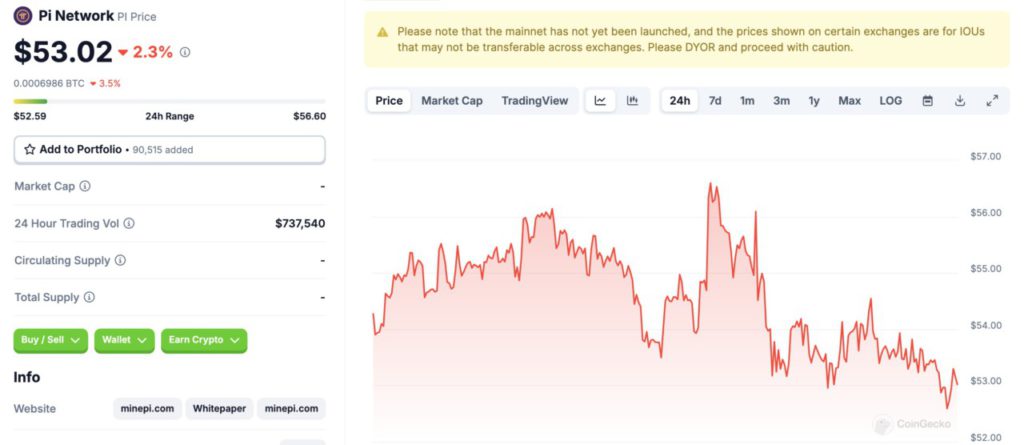
Task: Open the Earn Crypto dropdown
Action: (204, 340)
